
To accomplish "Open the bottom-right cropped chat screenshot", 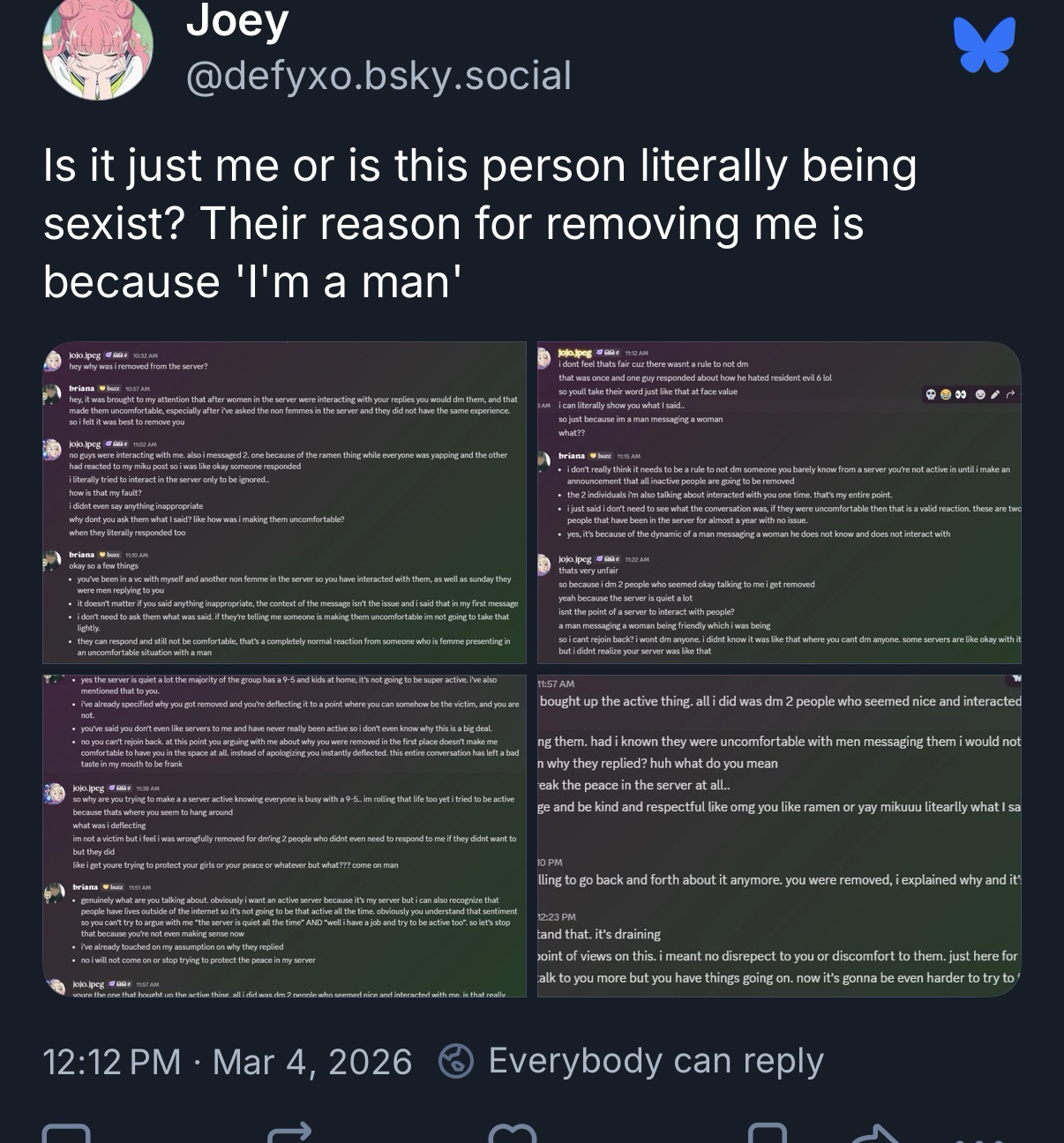I will pos(779,836).
